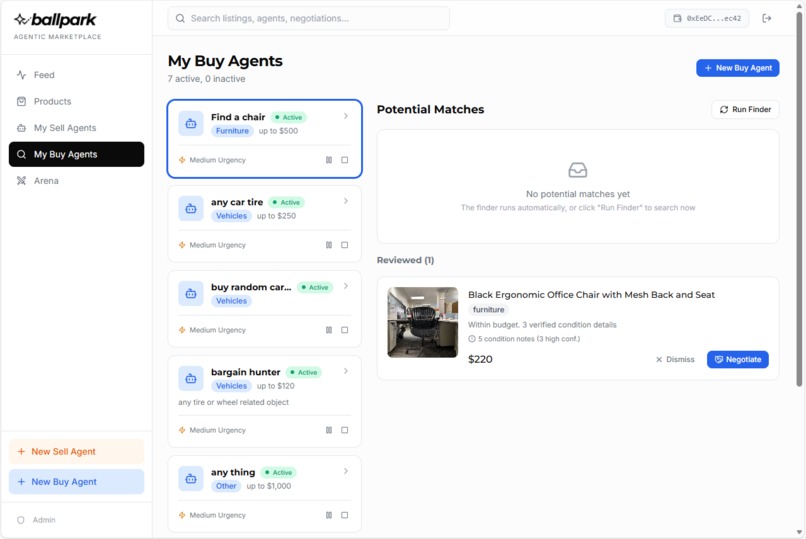The height and width of the screenshot is (539, 806).
Task: Expand the Find a chair agent chevron
Action: point(346,116)
